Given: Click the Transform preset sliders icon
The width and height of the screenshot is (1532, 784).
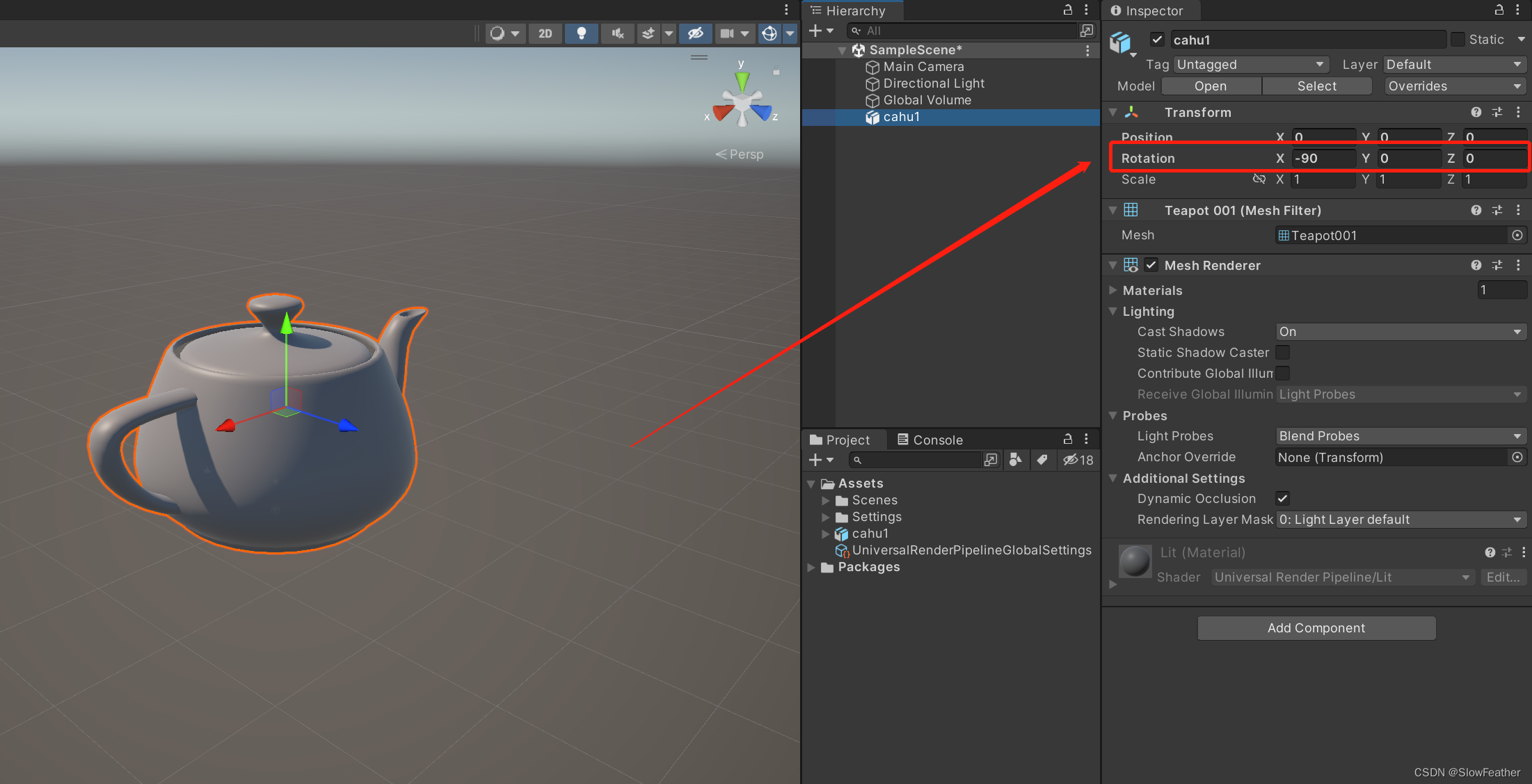Looking at the screenshot, I should point(1497,112).
